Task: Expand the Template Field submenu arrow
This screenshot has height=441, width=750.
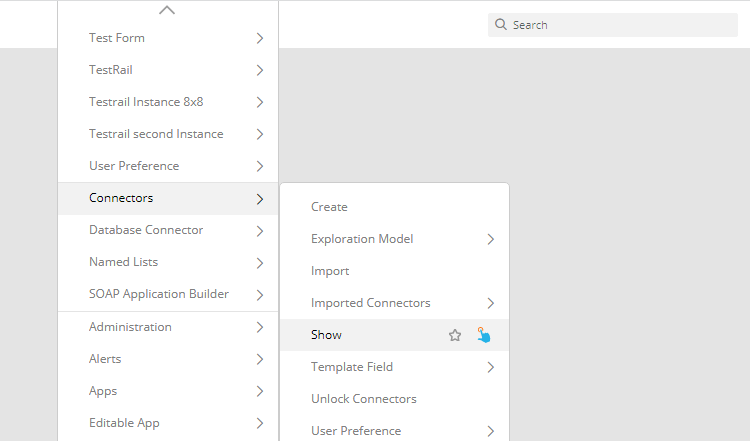Action: click(491, 367)
